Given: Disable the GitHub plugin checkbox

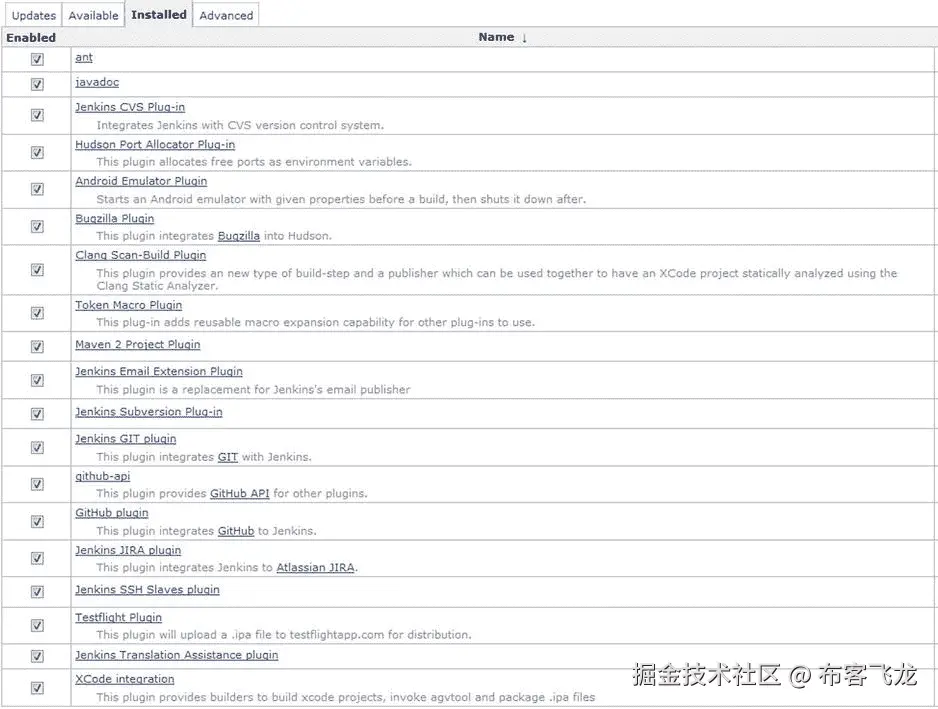Looking at the screenshot, I should click(37, 521).
